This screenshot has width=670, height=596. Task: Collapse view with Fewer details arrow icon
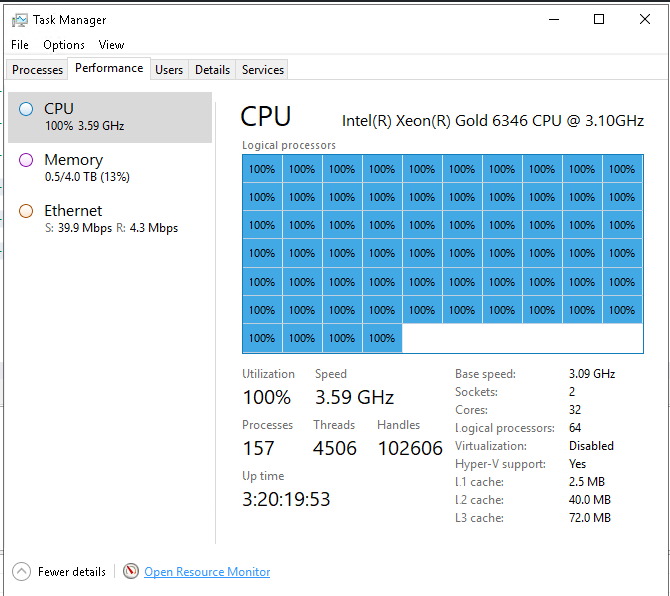point(21,571)
